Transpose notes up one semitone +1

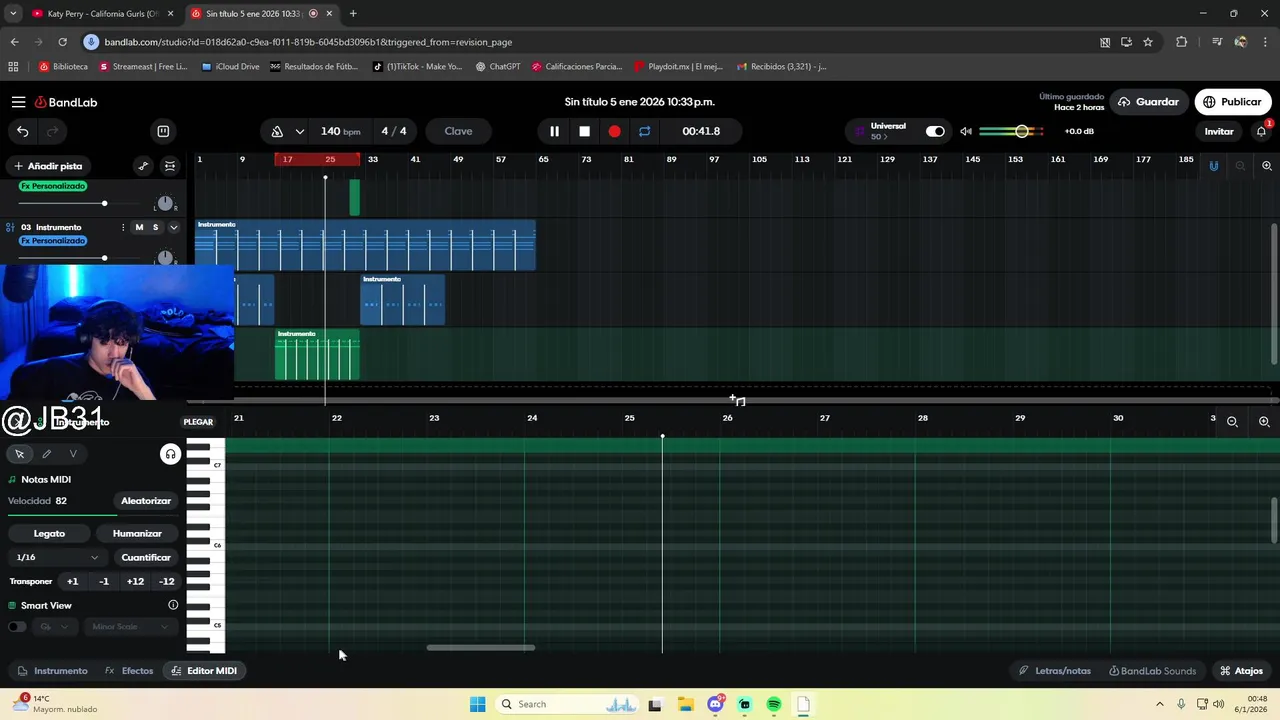click(72, 581)
